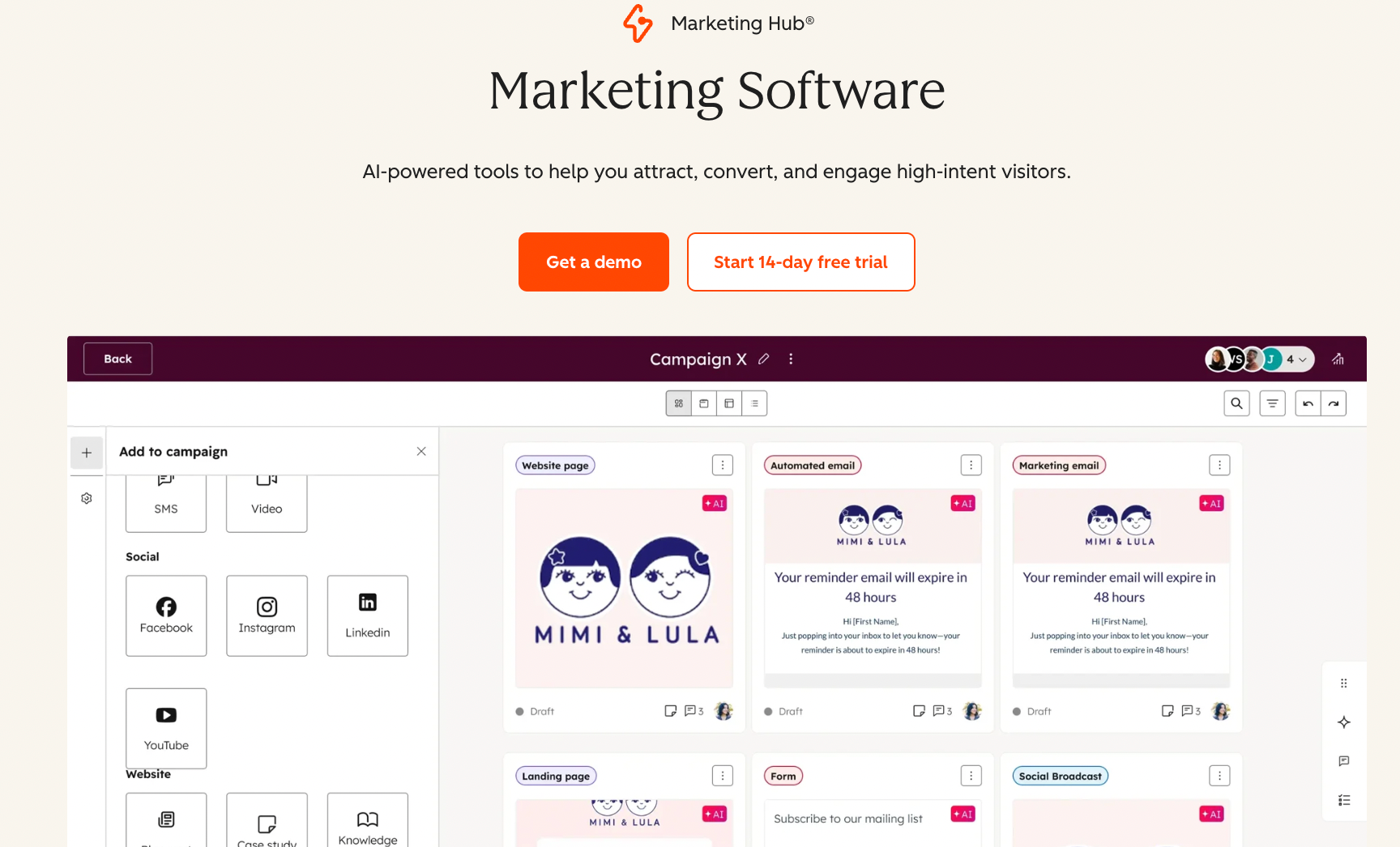The width and height of the screenshot is (1400, 847).
Task: Click the AI badge on Website page card
Action: click(715, 504)
